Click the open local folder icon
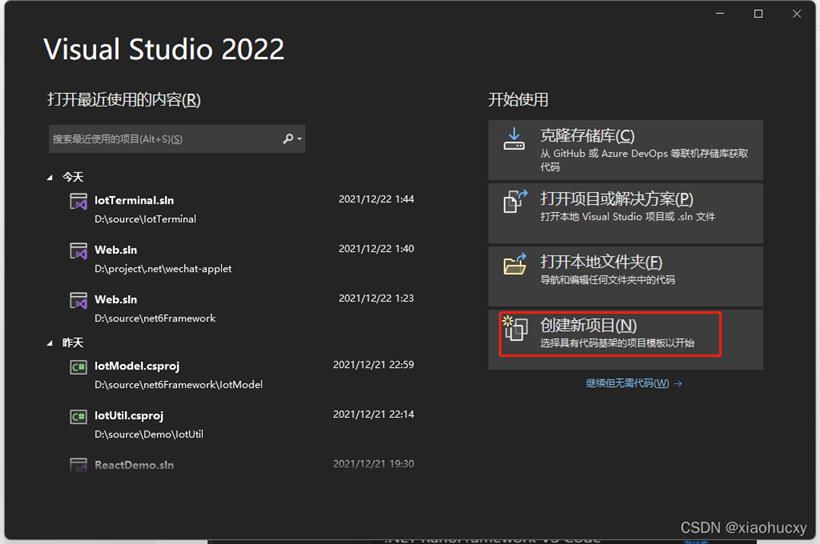 coord(514,265)
